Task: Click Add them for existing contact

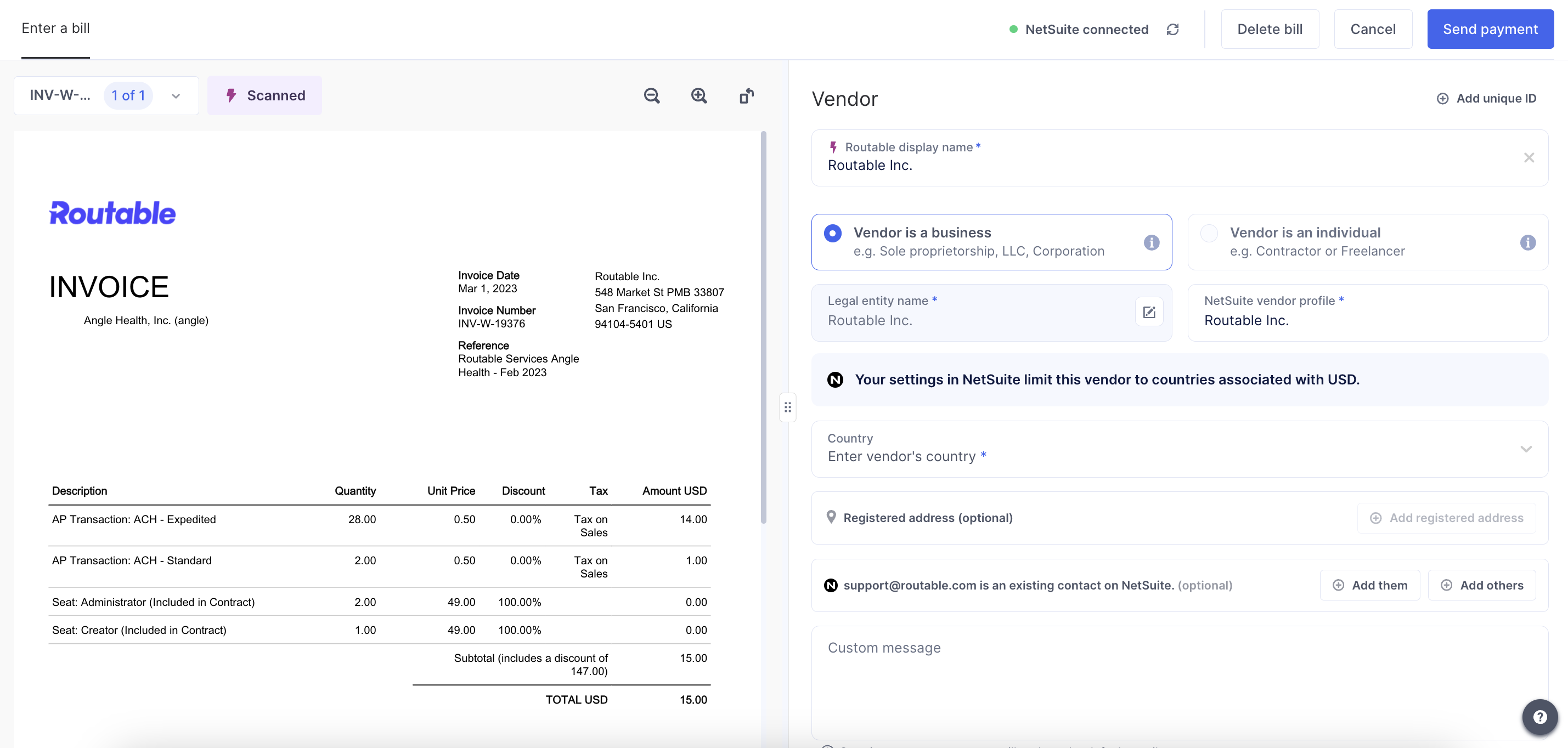Action: click(x=1369, y=585)
